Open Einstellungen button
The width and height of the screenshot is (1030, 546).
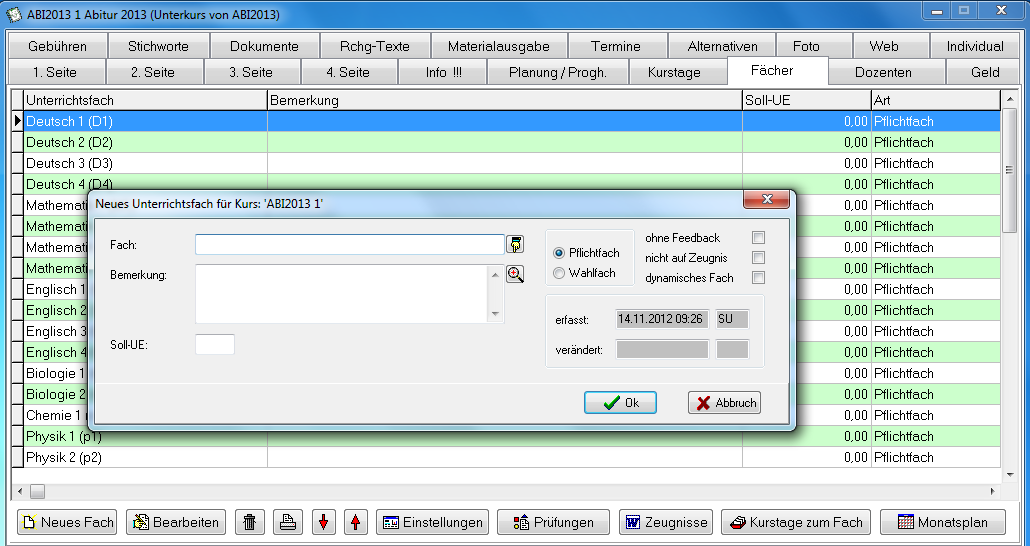pyautogui.click(x=433, y=522)
